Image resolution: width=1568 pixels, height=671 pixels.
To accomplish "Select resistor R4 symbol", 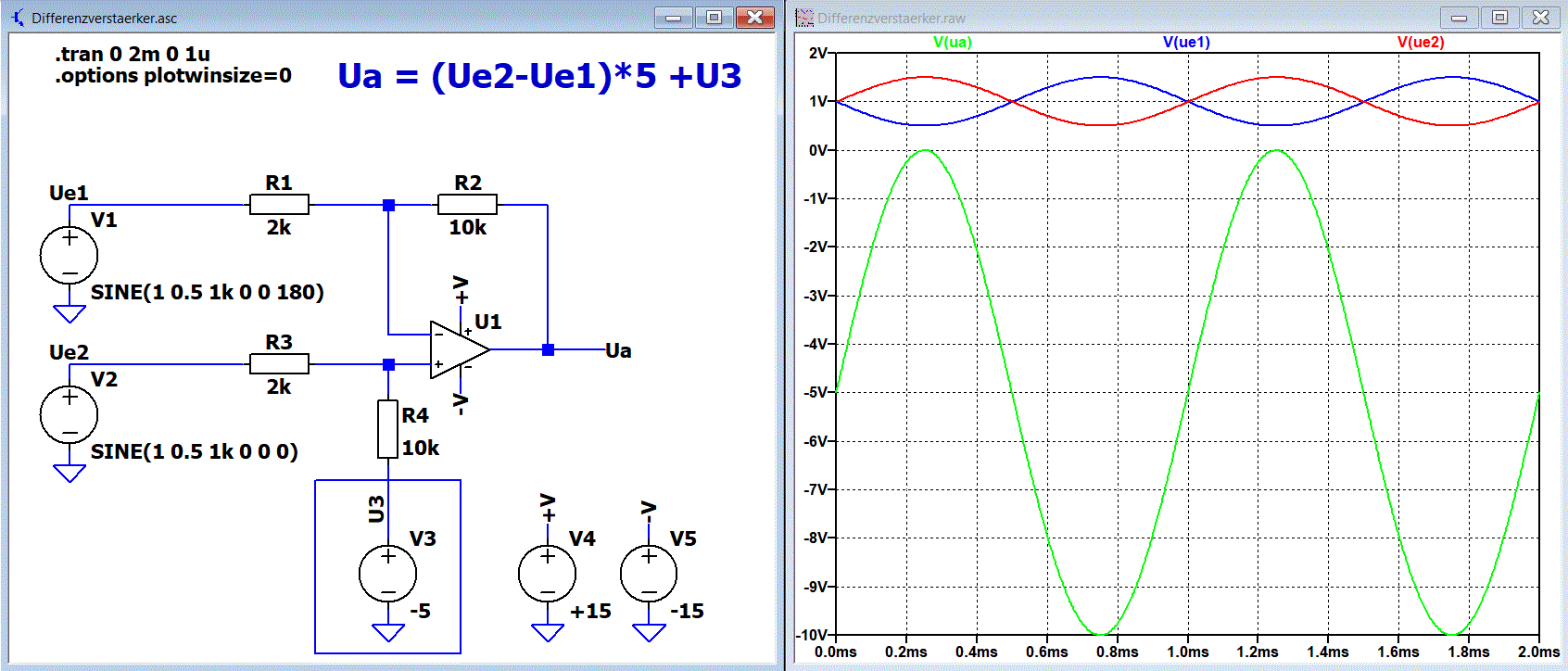I will tap(388, 429).
